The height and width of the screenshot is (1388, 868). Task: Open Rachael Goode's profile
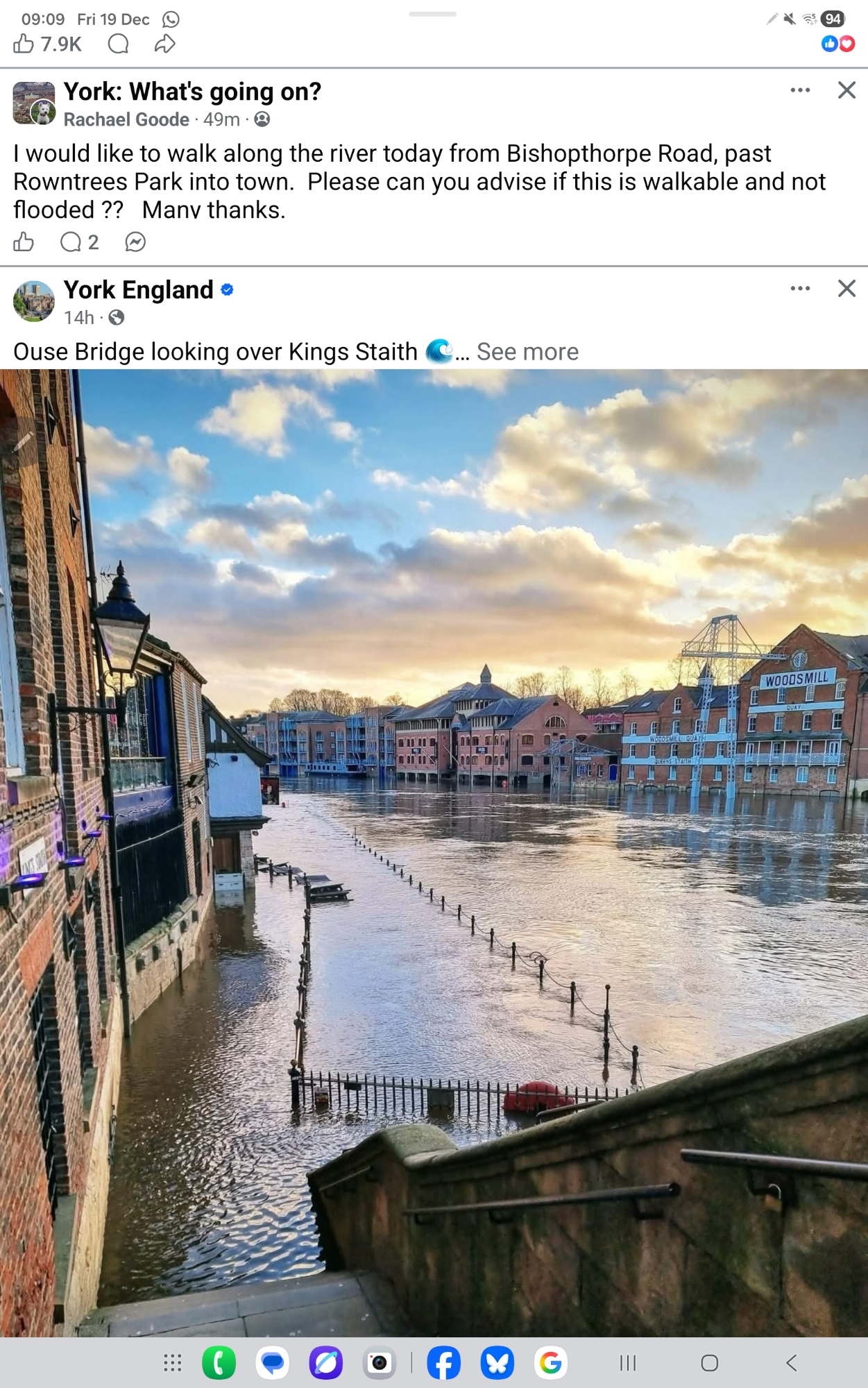tap(126, 119)
